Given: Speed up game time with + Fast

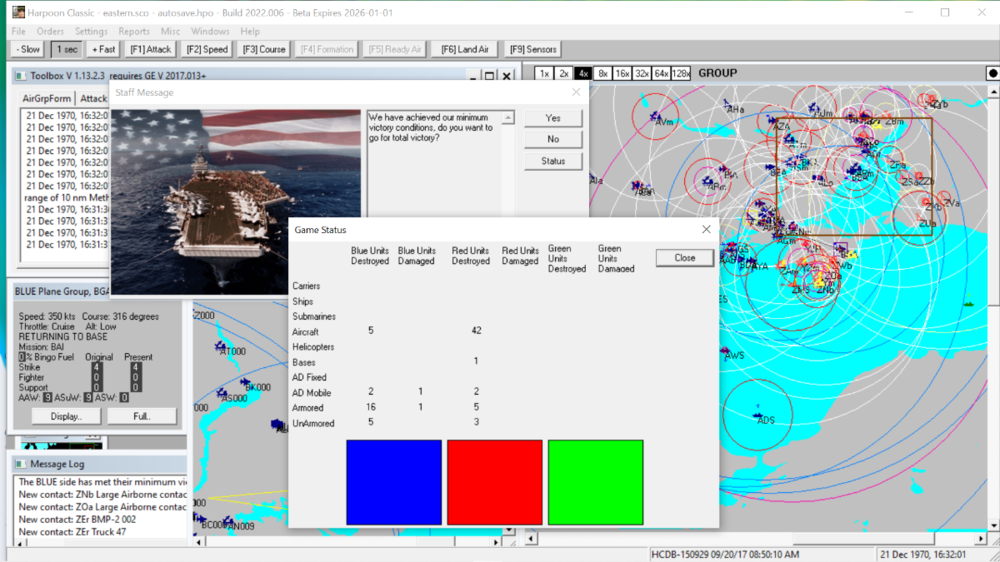Looking at the screenshot, I should tap(103, 49).
